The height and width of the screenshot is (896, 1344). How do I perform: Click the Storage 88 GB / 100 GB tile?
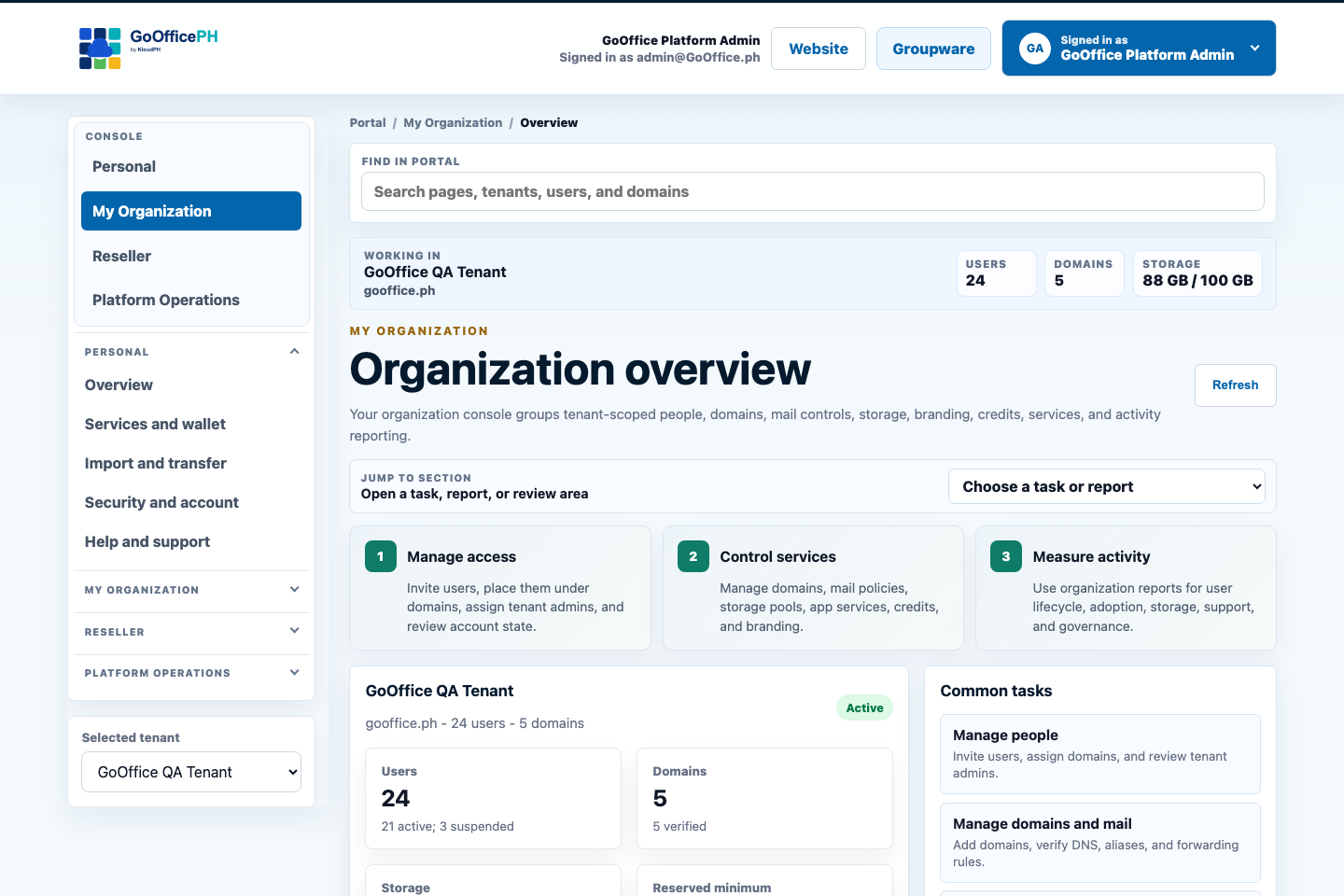pos(1197,273)
